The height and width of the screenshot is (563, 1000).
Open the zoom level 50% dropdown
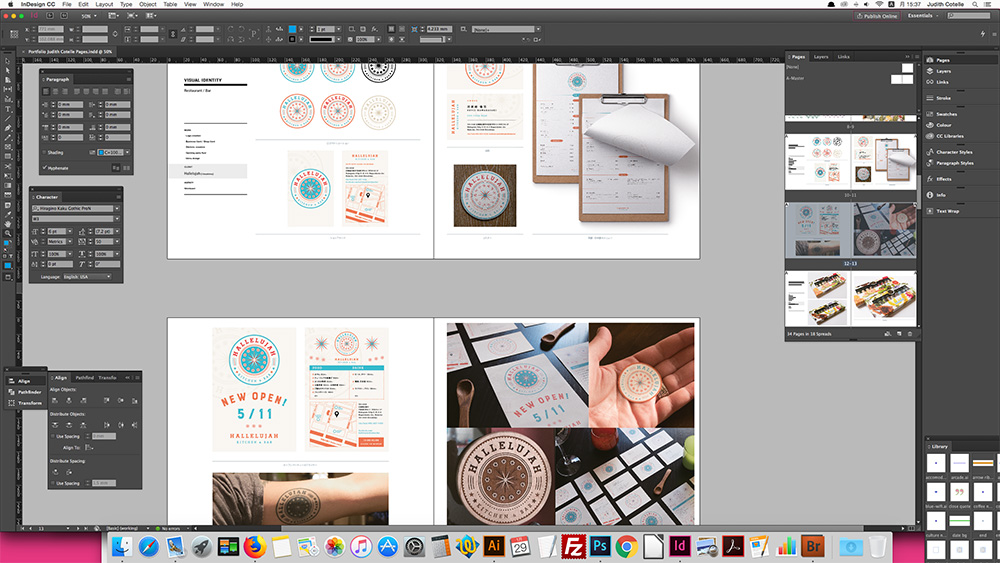coord(89,15)
